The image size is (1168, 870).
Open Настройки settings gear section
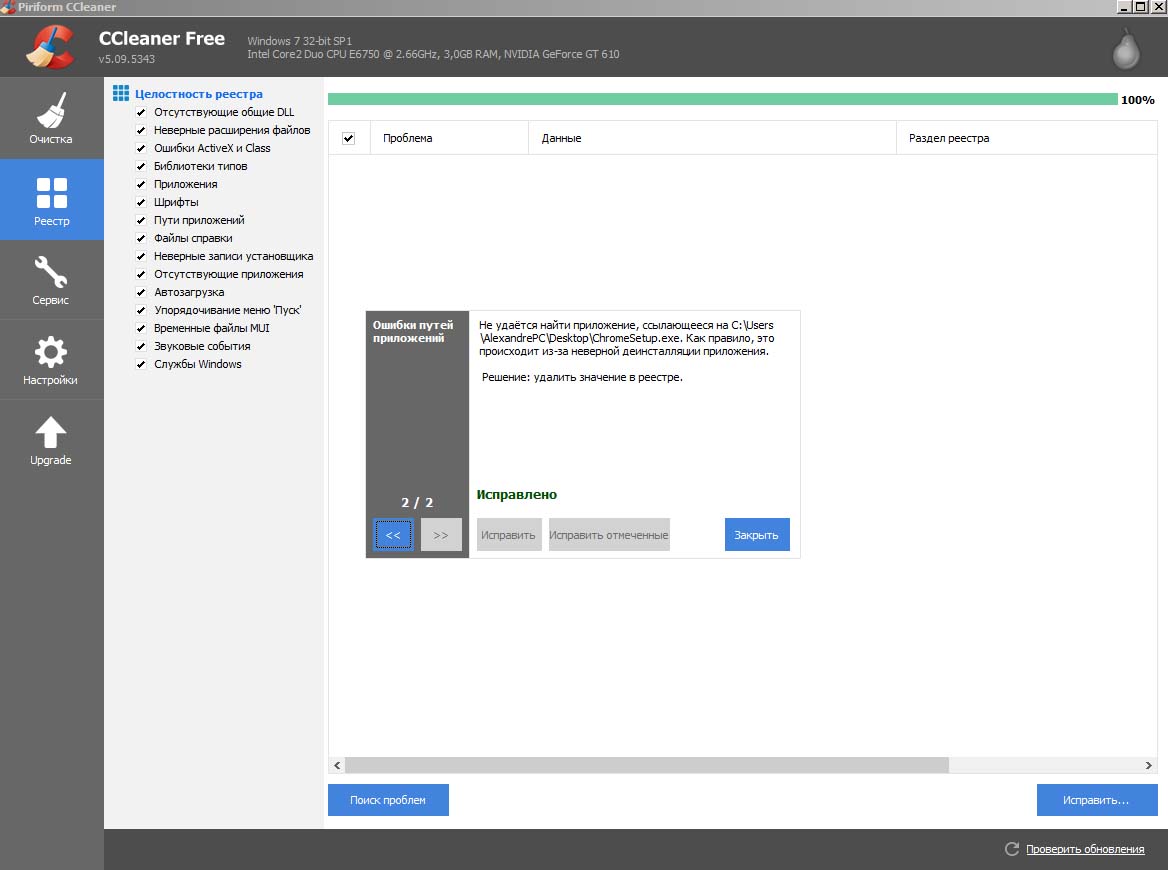click(51, 360)
